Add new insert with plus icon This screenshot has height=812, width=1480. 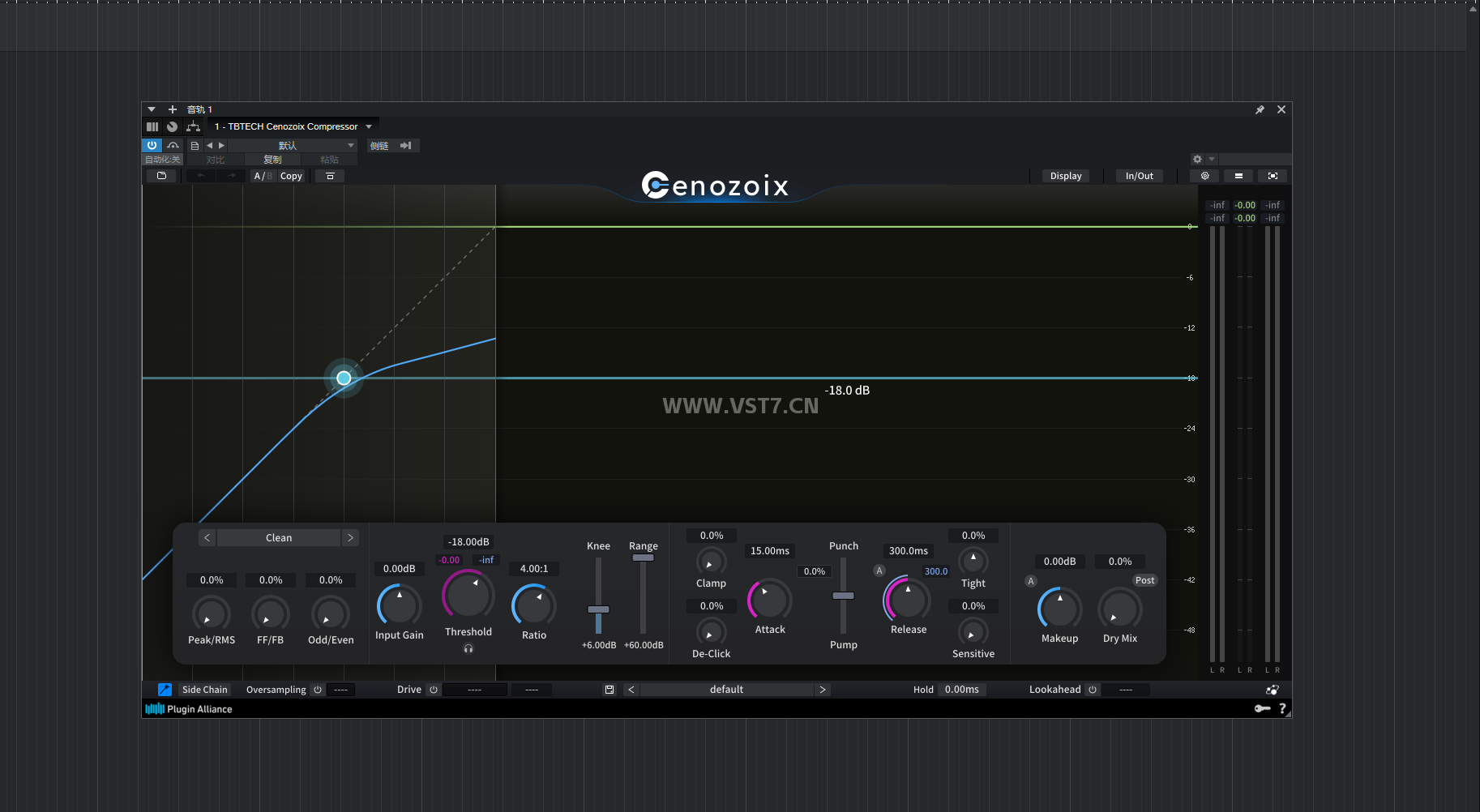172,109
